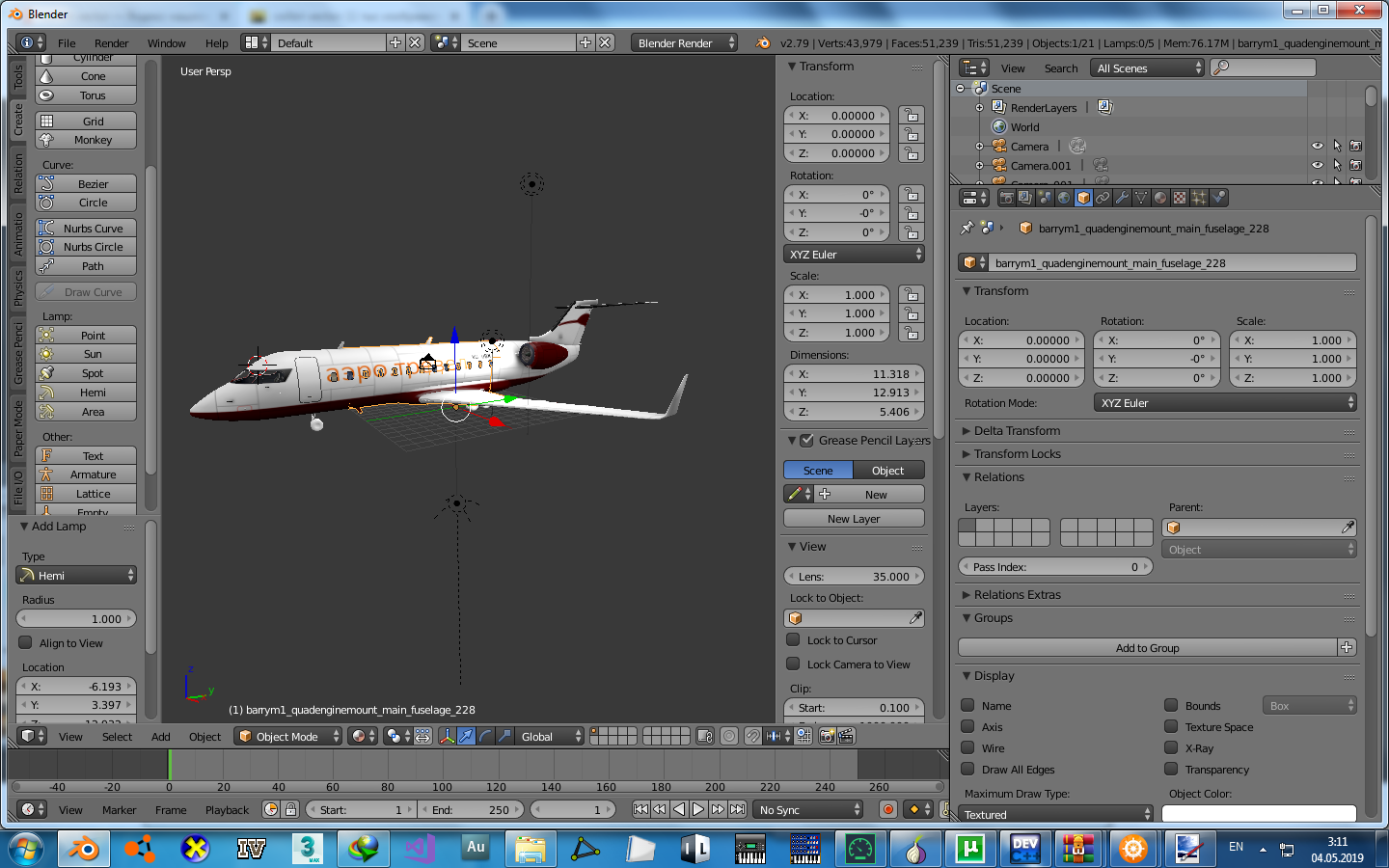Open the Texture properties tab (checker icon)
The height and width of the screenshot is (868, 1389).
[1180, 198]
